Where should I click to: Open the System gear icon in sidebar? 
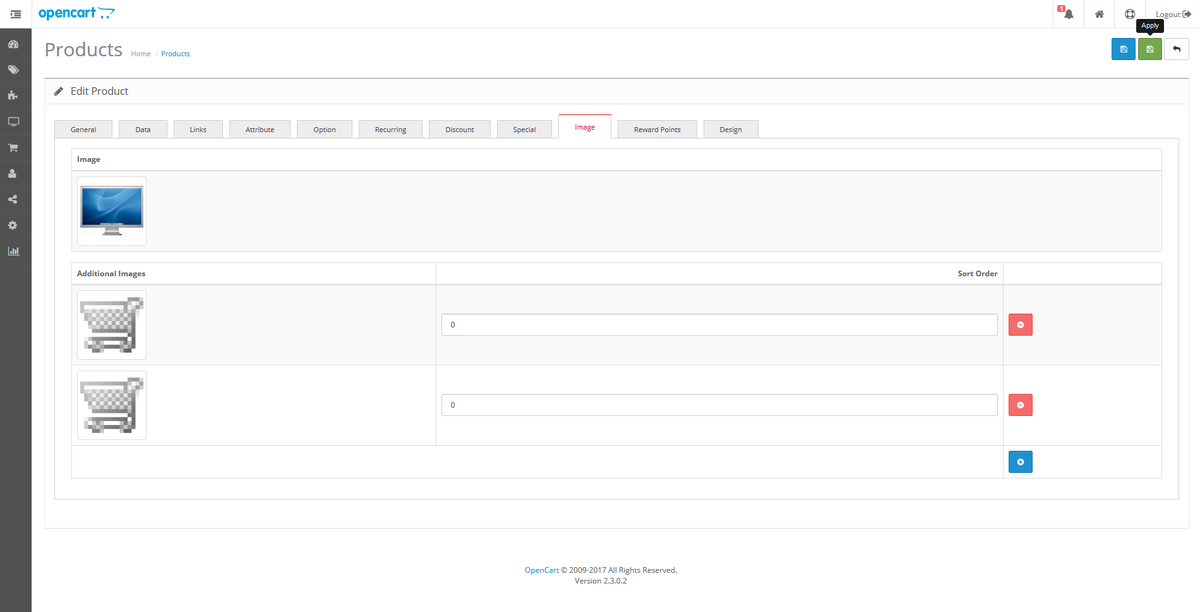point(14,225)
